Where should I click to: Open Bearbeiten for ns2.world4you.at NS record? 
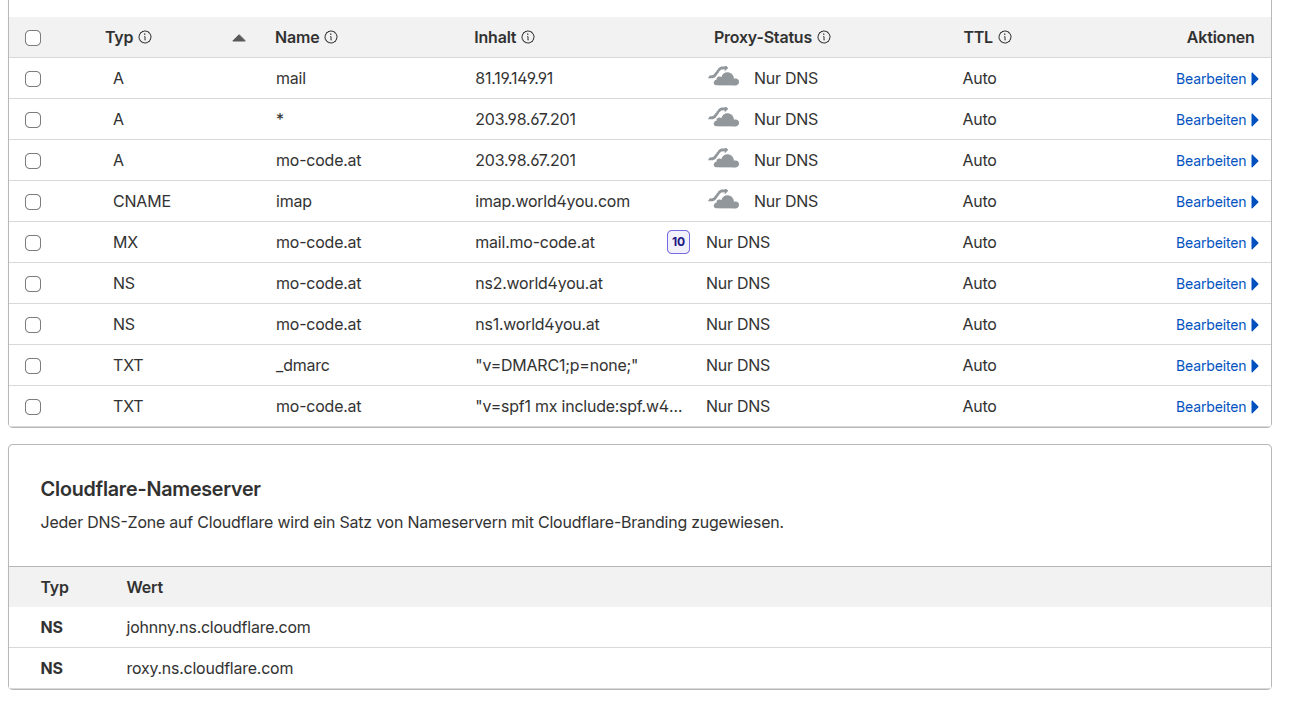point(1217,284)
